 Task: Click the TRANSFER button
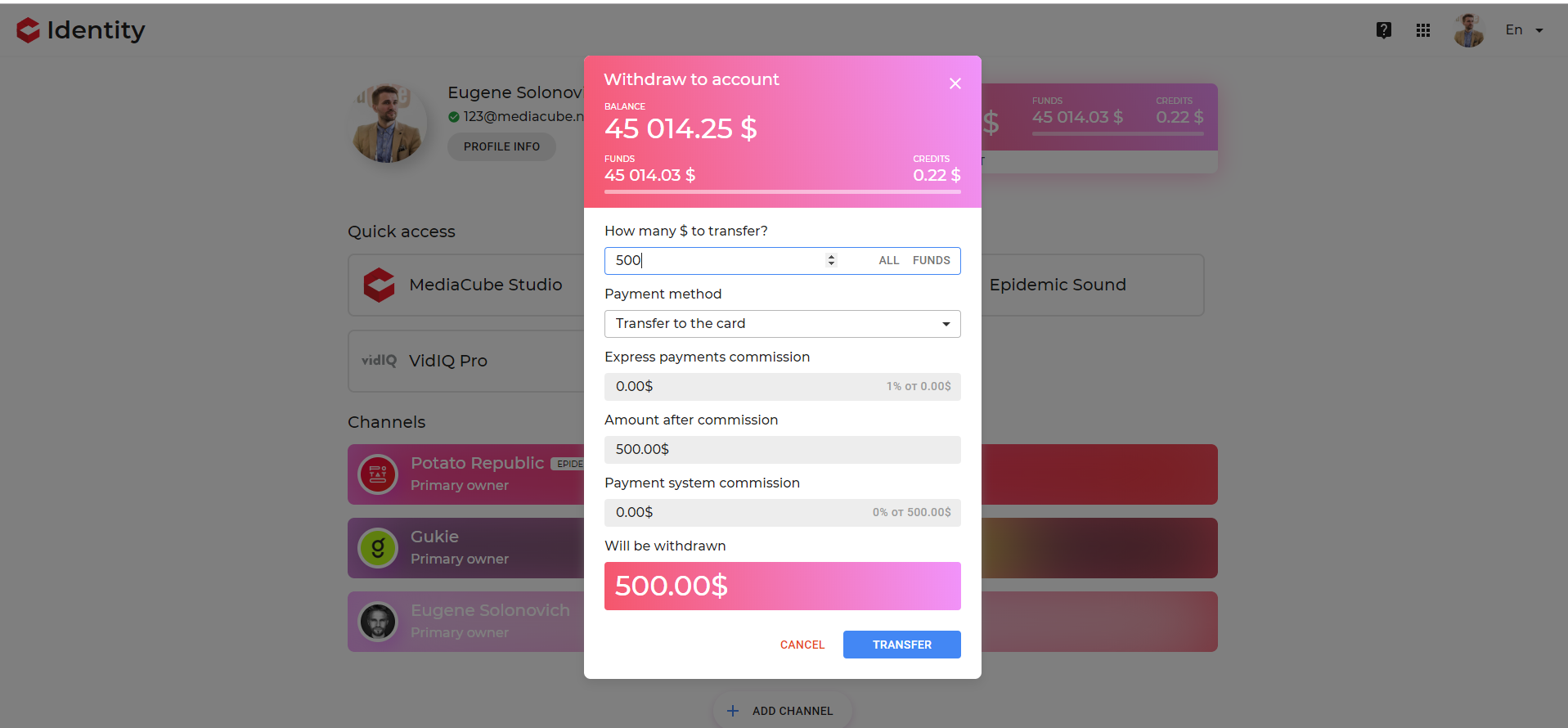click(x=901, y=645)
